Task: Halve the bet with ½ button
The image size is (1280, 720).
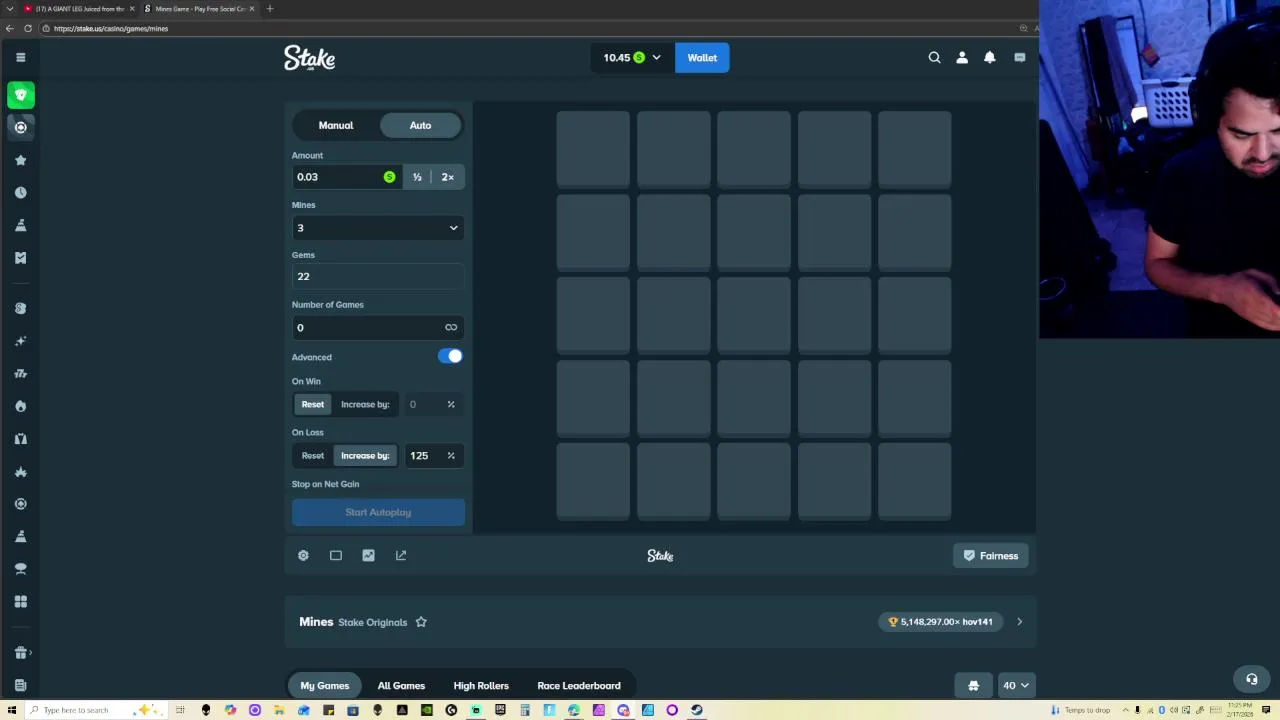Action: (417, 177)
